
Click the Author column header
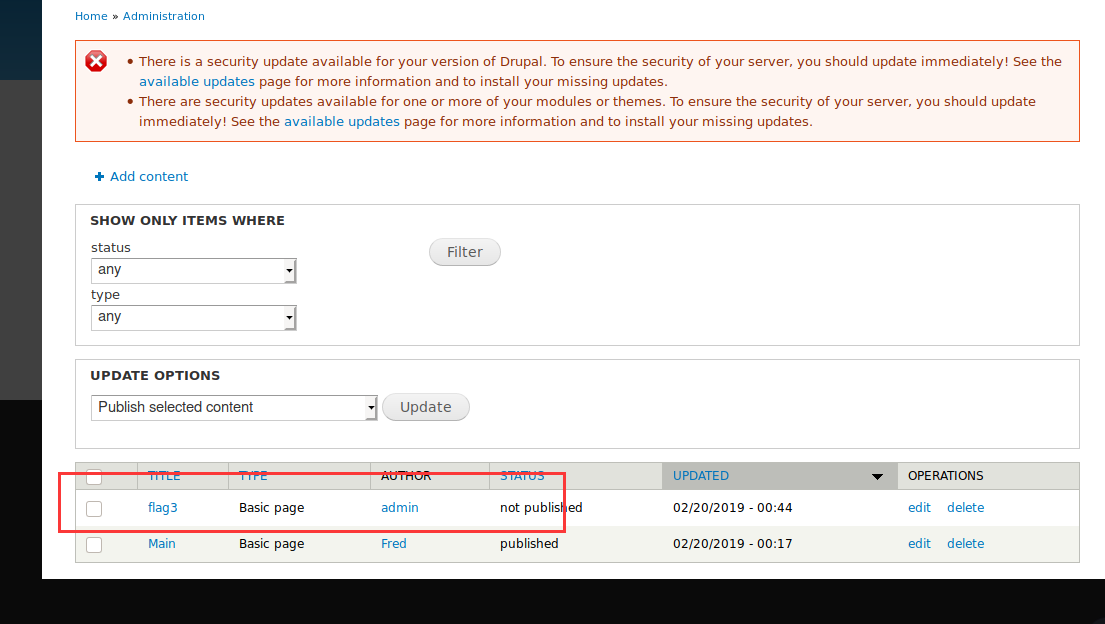(x=406, y=476)
